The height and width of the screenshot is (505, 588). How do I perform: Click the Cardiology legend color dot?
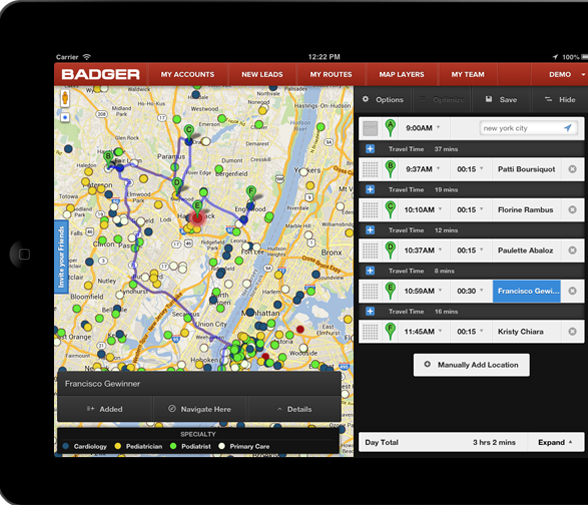(66, 446)
